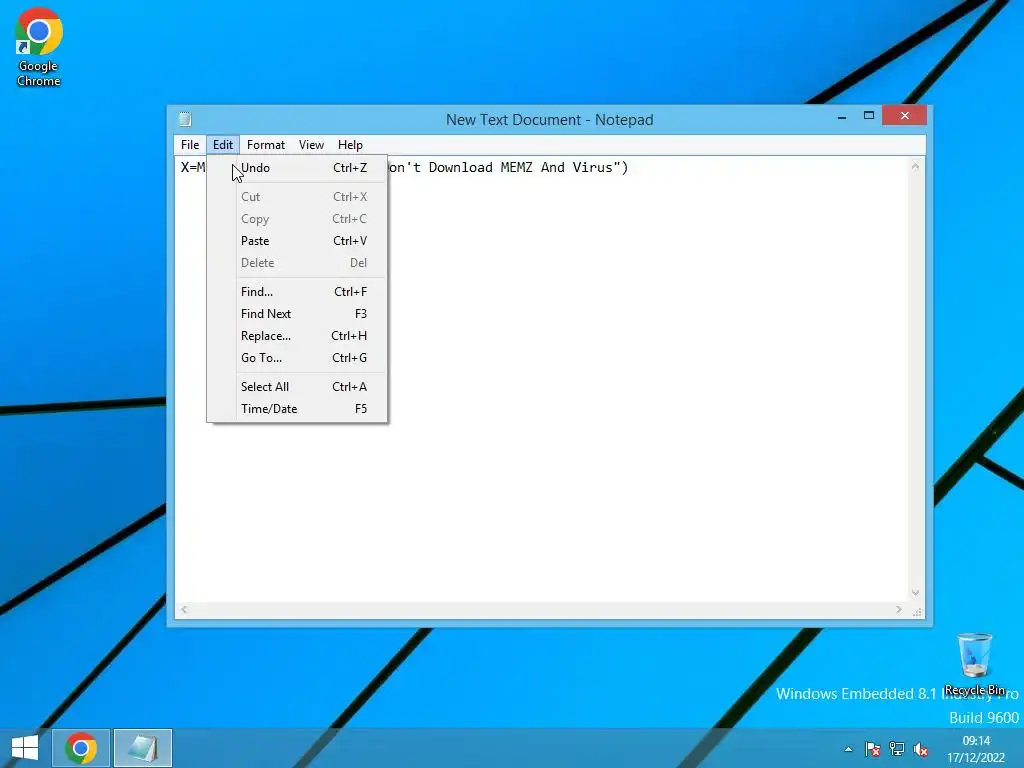Show hidden tray icons arrow
This screenshot has width=1024, height=768.
click(848, 749)
